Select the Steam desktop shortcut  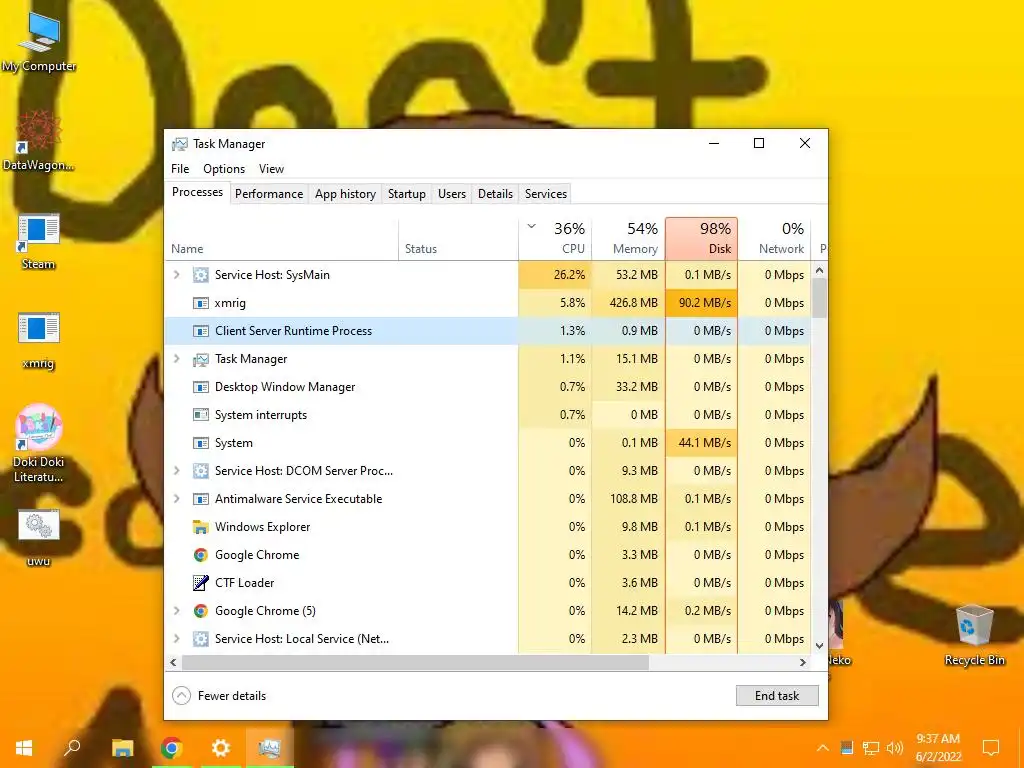39,241
